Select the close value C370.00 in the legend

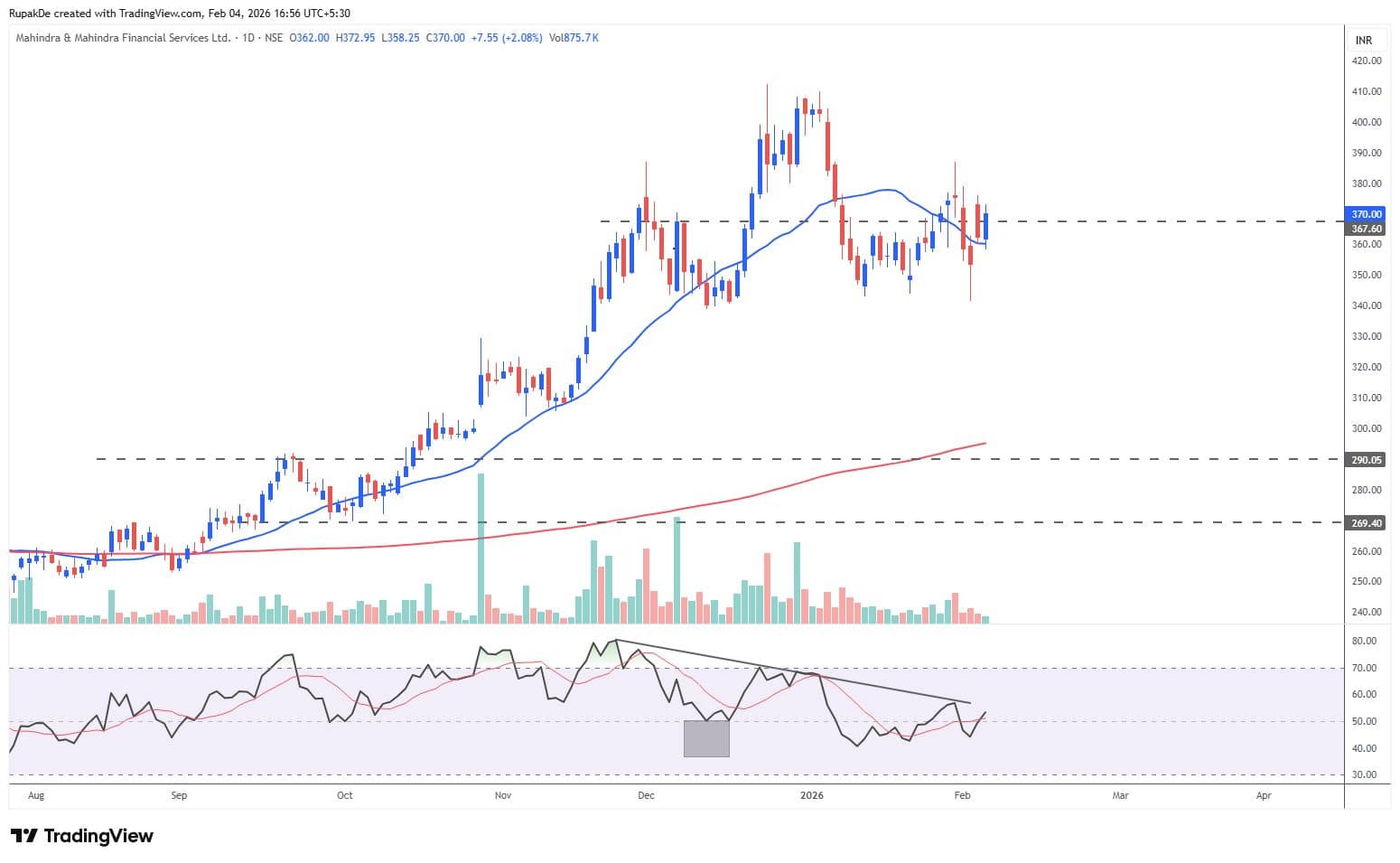click(x=445, y=38)
